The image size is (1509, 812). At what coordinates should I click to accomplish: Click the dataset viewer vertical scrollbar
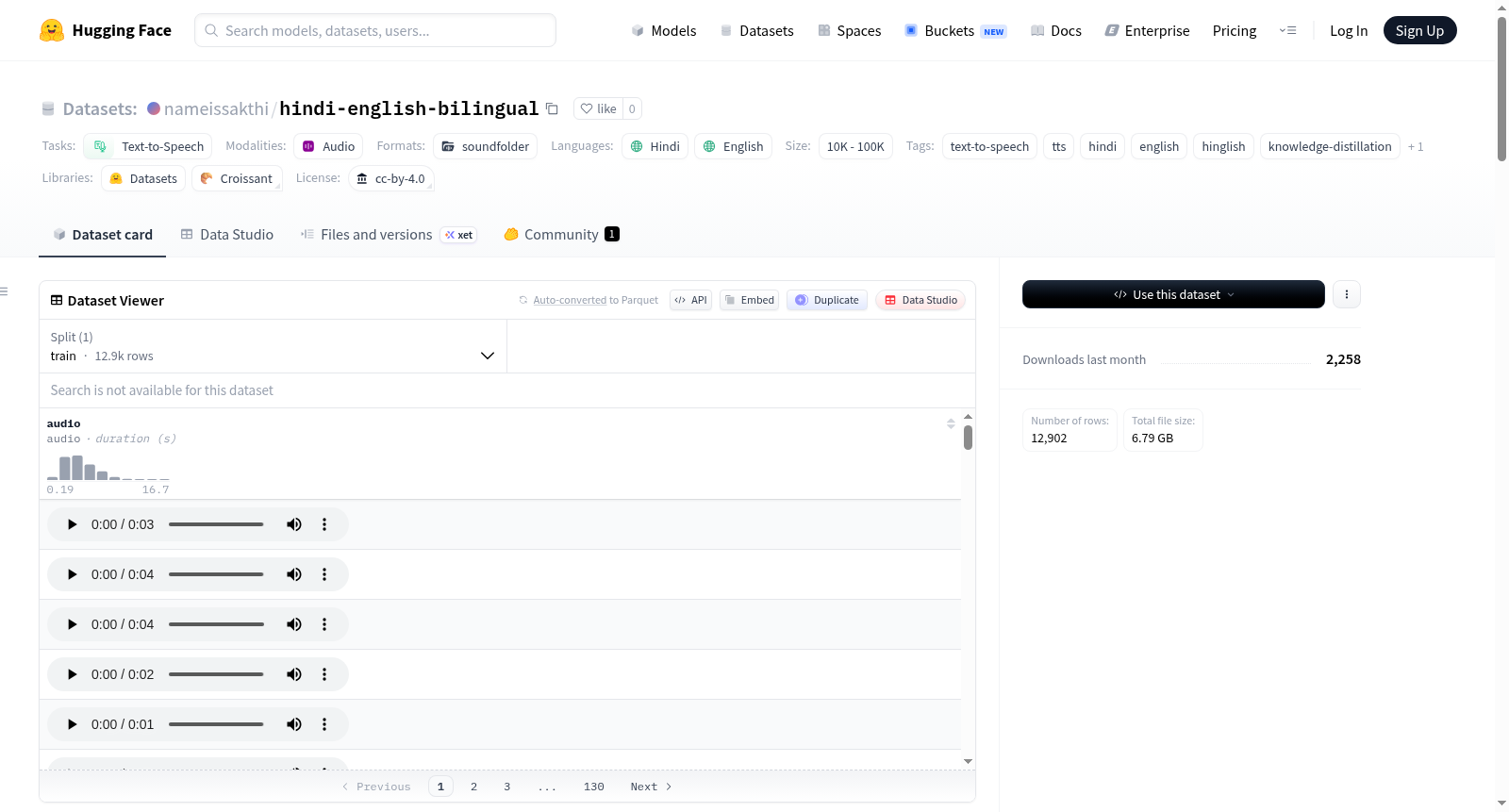click(x=968, y=438)
